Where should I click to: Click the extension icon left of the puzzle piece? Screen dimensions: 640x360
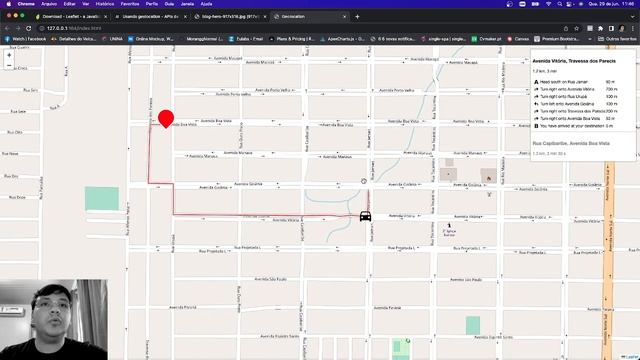[x=590, y=28]
